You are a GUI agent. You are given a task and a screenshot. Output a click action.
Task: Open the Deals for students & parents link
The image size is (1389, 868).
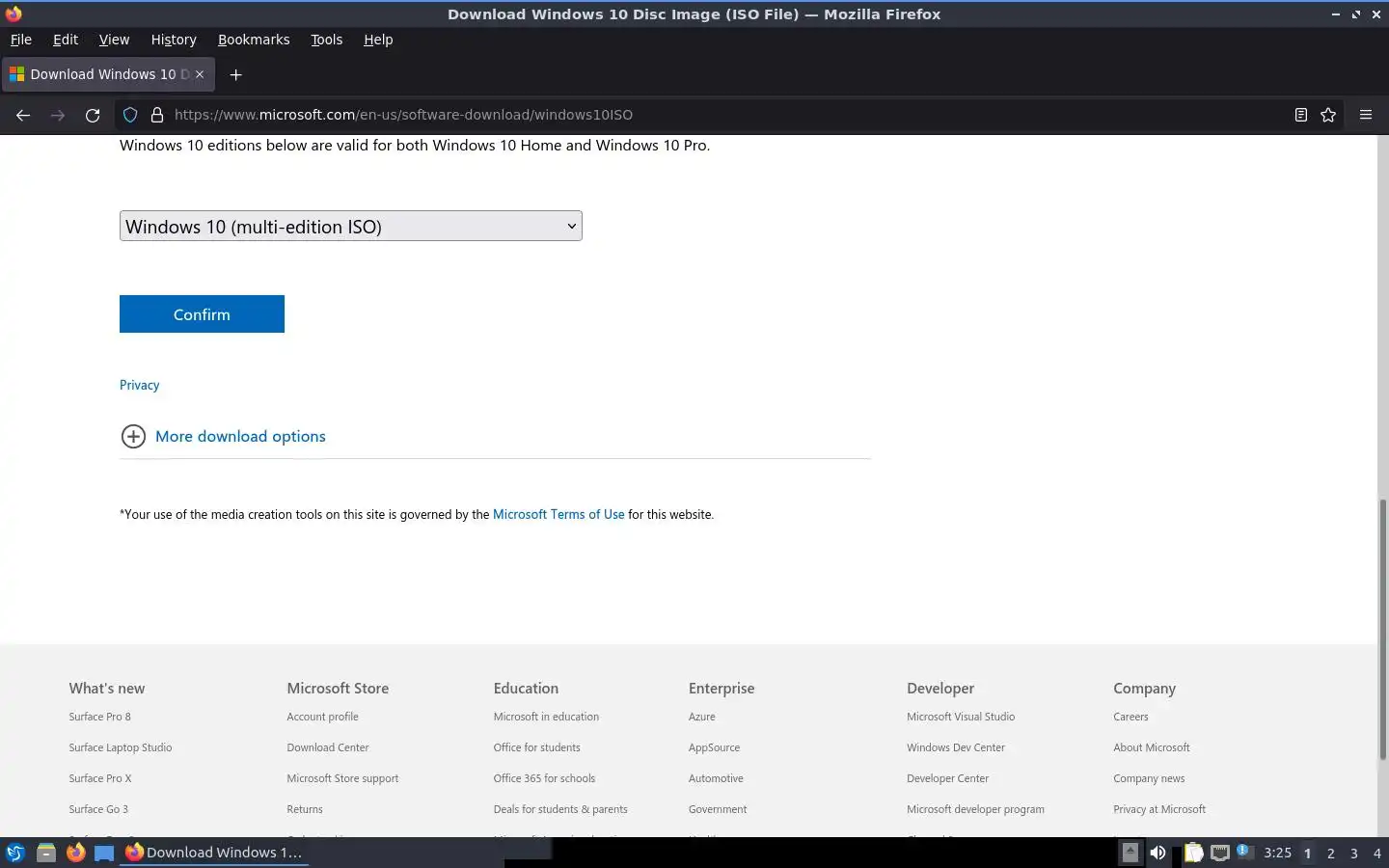point(560,809)
